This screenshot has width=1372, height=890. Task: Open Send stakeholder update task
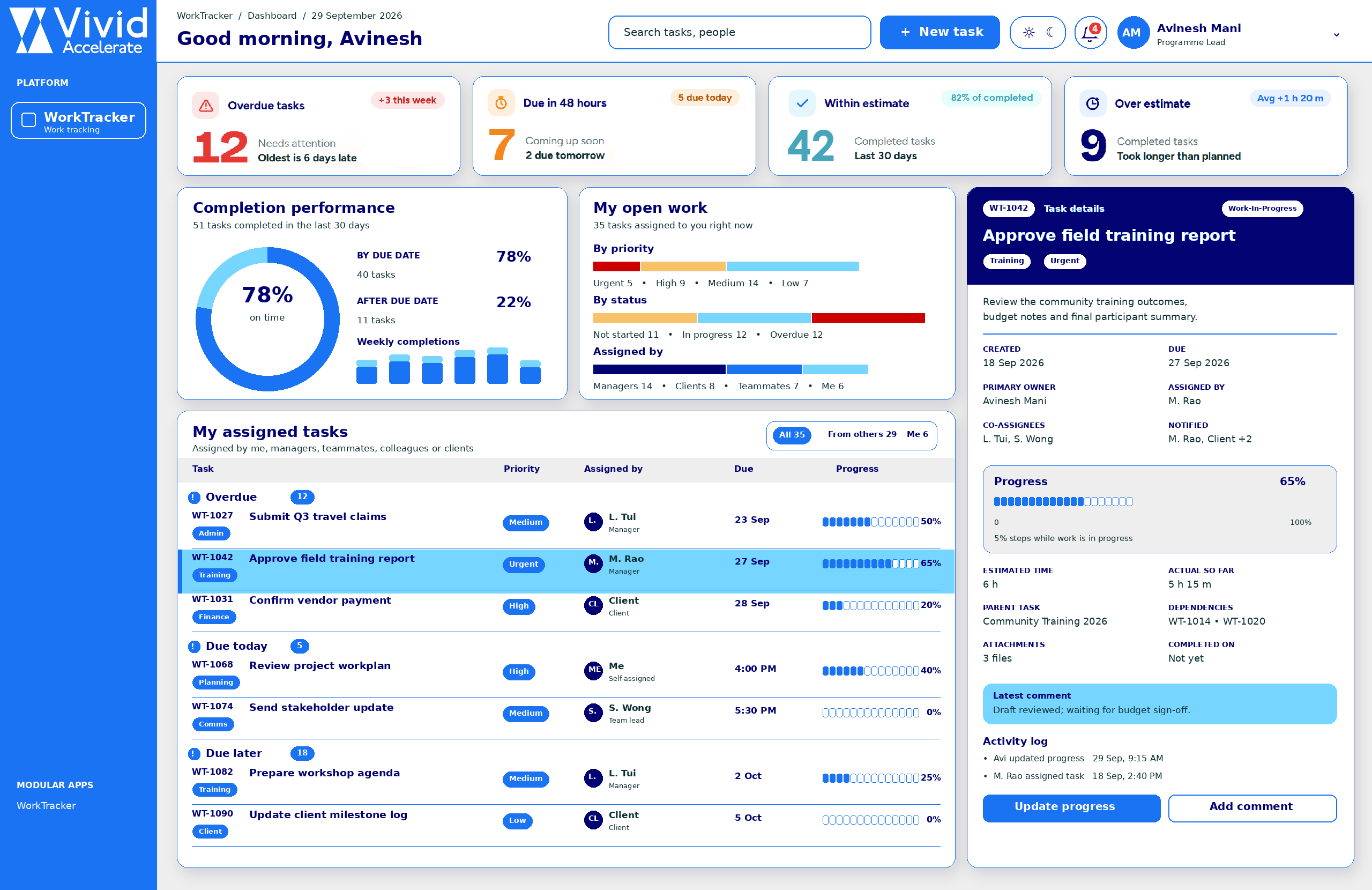(321, 708)
